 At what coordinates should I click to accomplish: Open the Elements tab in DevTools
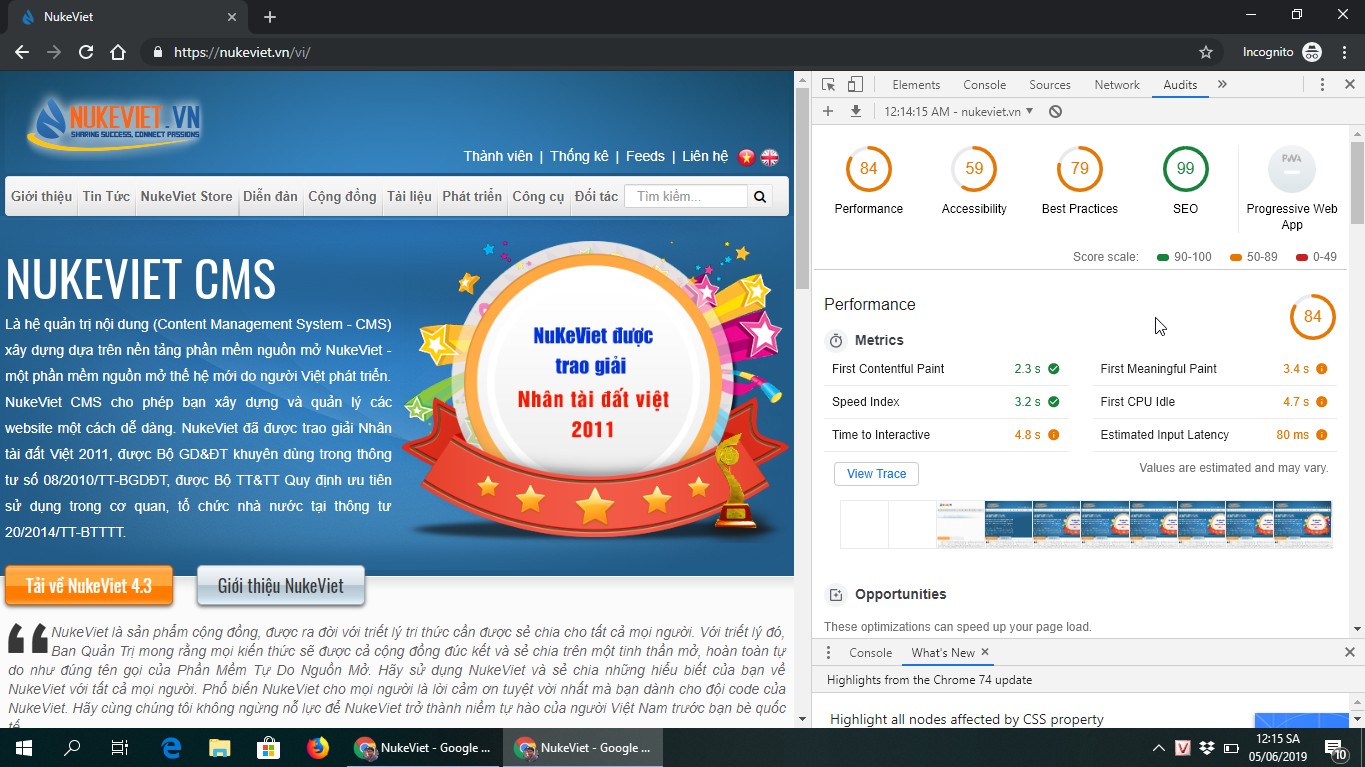[x=916, y=85]
